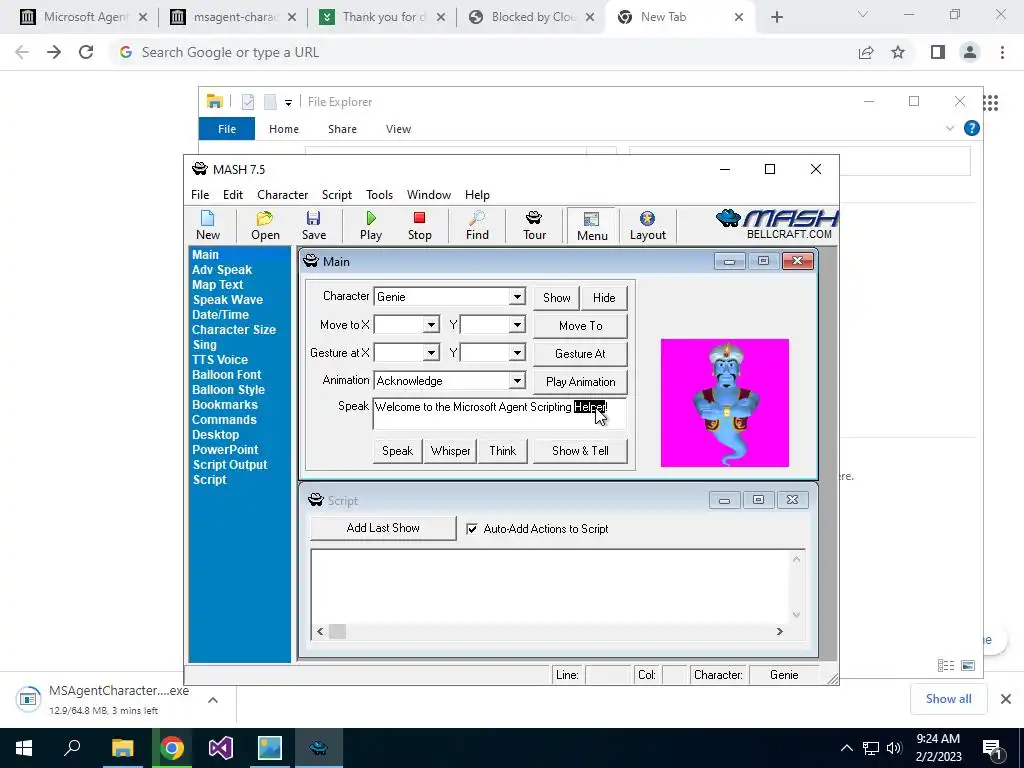Click the Show & Tell button
Viewport: 1024px width, 768px height.
pos(580,451)
